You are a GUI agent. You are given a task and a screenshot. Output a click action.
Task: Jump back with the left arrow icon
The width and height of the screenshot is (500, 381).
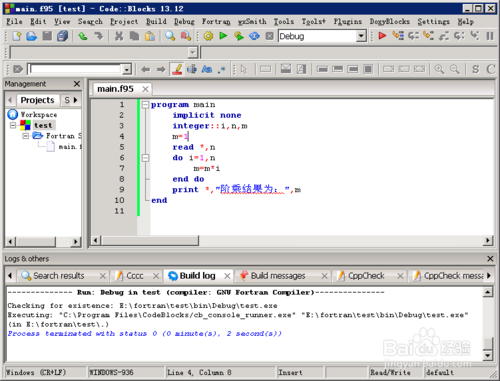coord(146,69)
